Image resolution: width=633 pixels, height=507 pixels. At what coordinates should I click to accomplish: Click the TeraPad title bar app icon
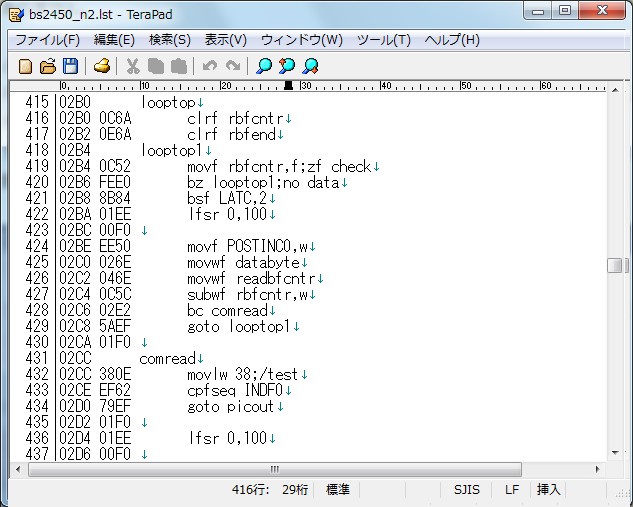click(x=17, y=15)
